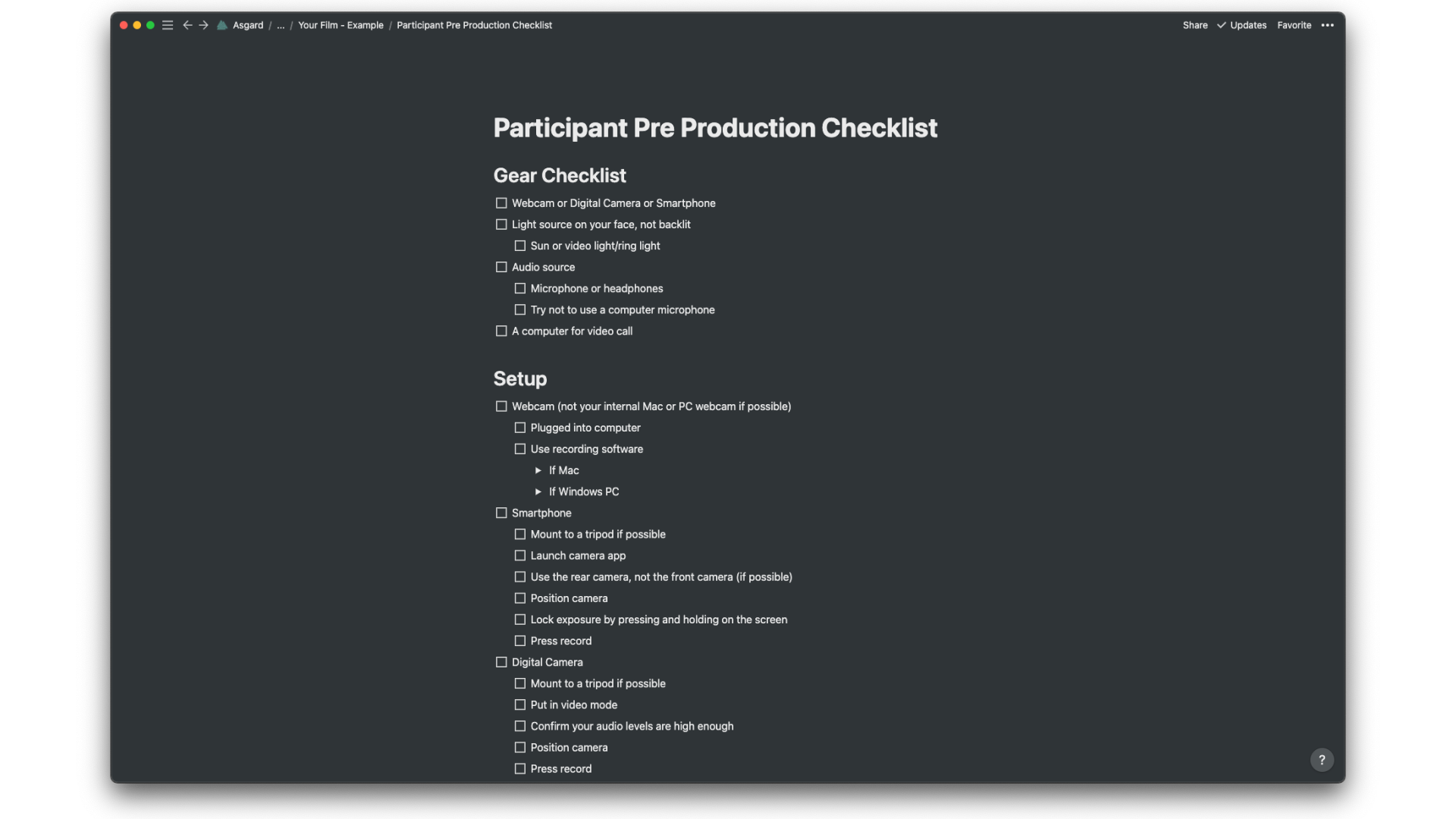Viewport: 1456px width, 819px height.
Task: Expand the If Mac disclosure triangle
Action: tap(538, 470)
